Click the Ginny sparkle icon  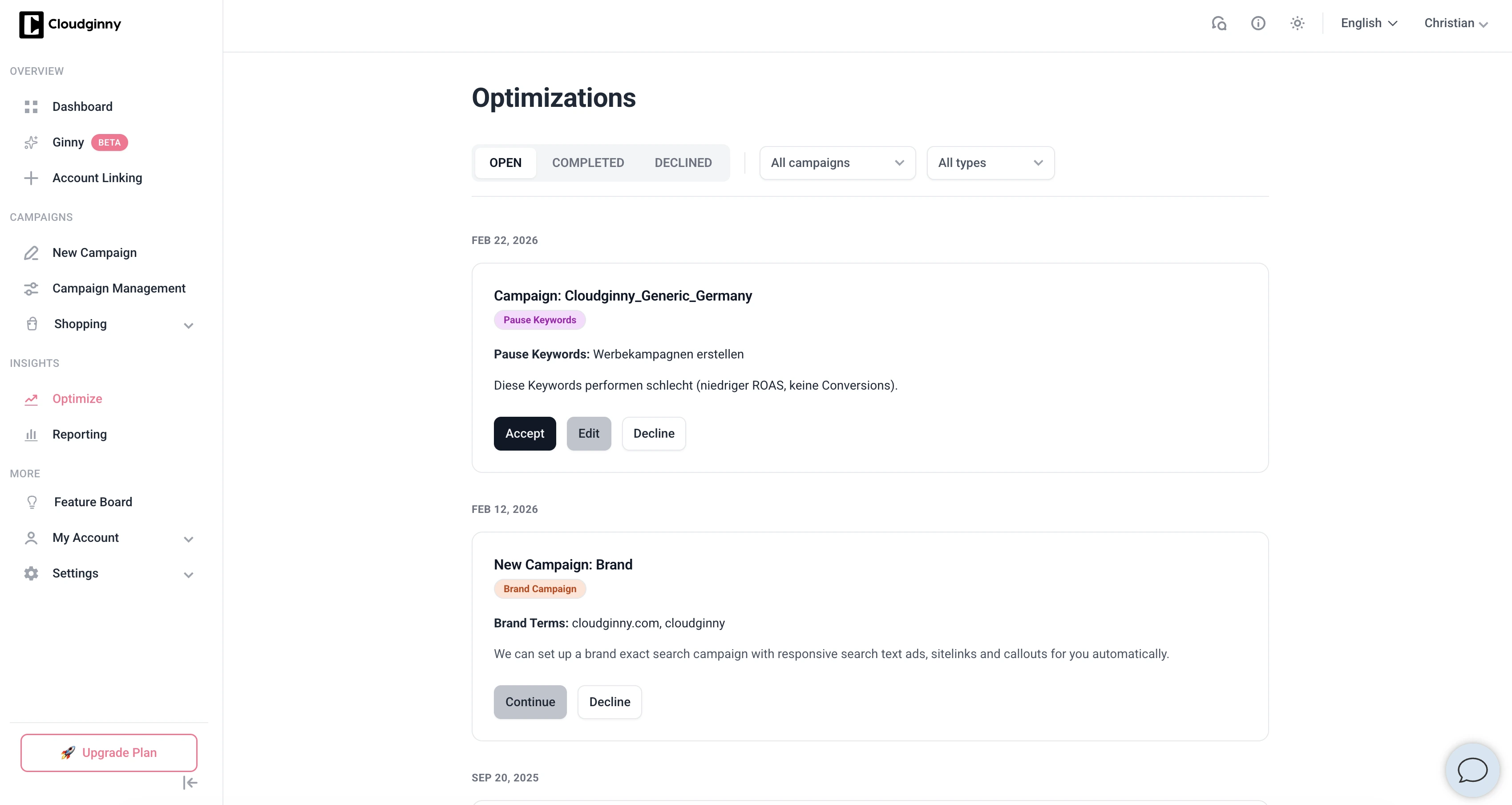click(31, 142)
